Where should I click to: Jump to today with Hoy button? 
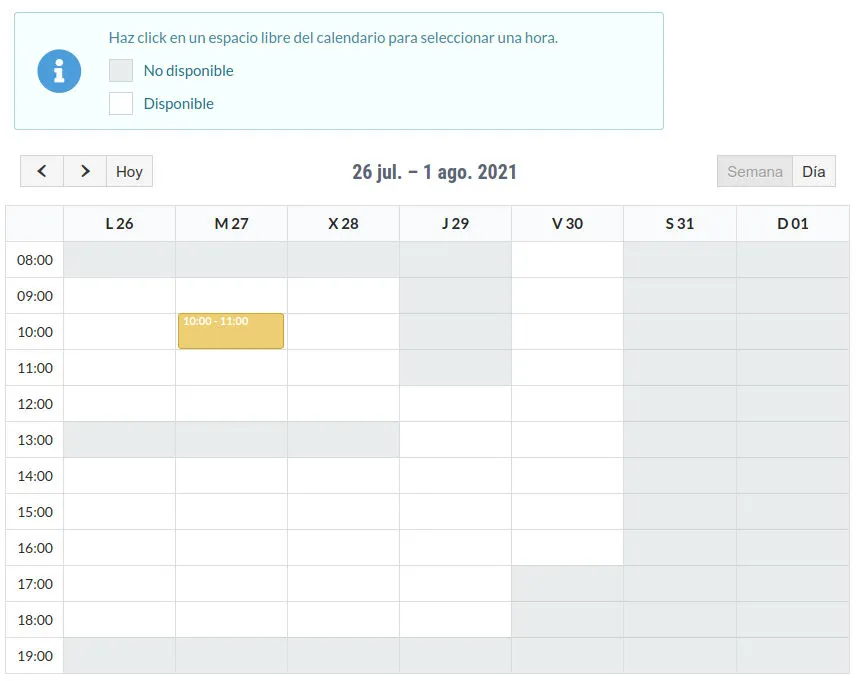tap(129, 171)
